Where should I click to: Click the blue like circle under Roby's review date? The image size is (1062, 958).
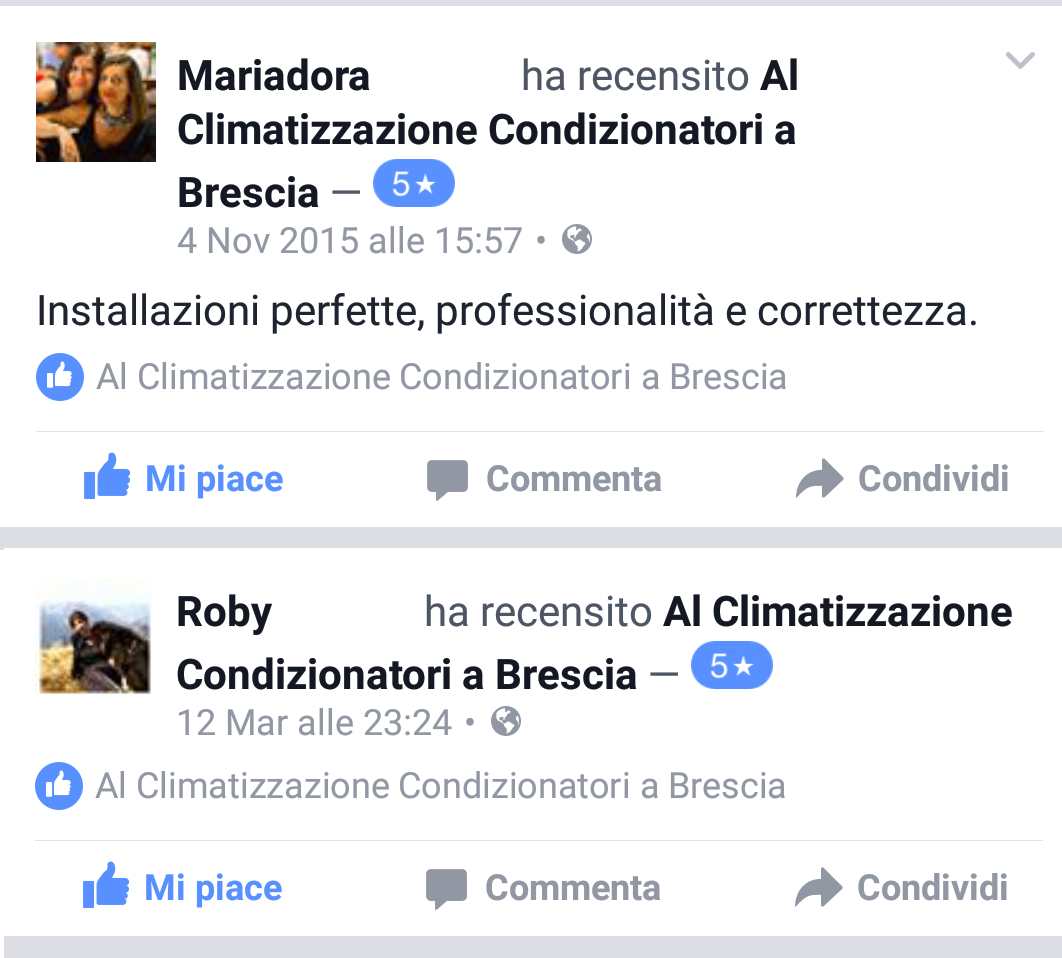(x=59, y=786)
